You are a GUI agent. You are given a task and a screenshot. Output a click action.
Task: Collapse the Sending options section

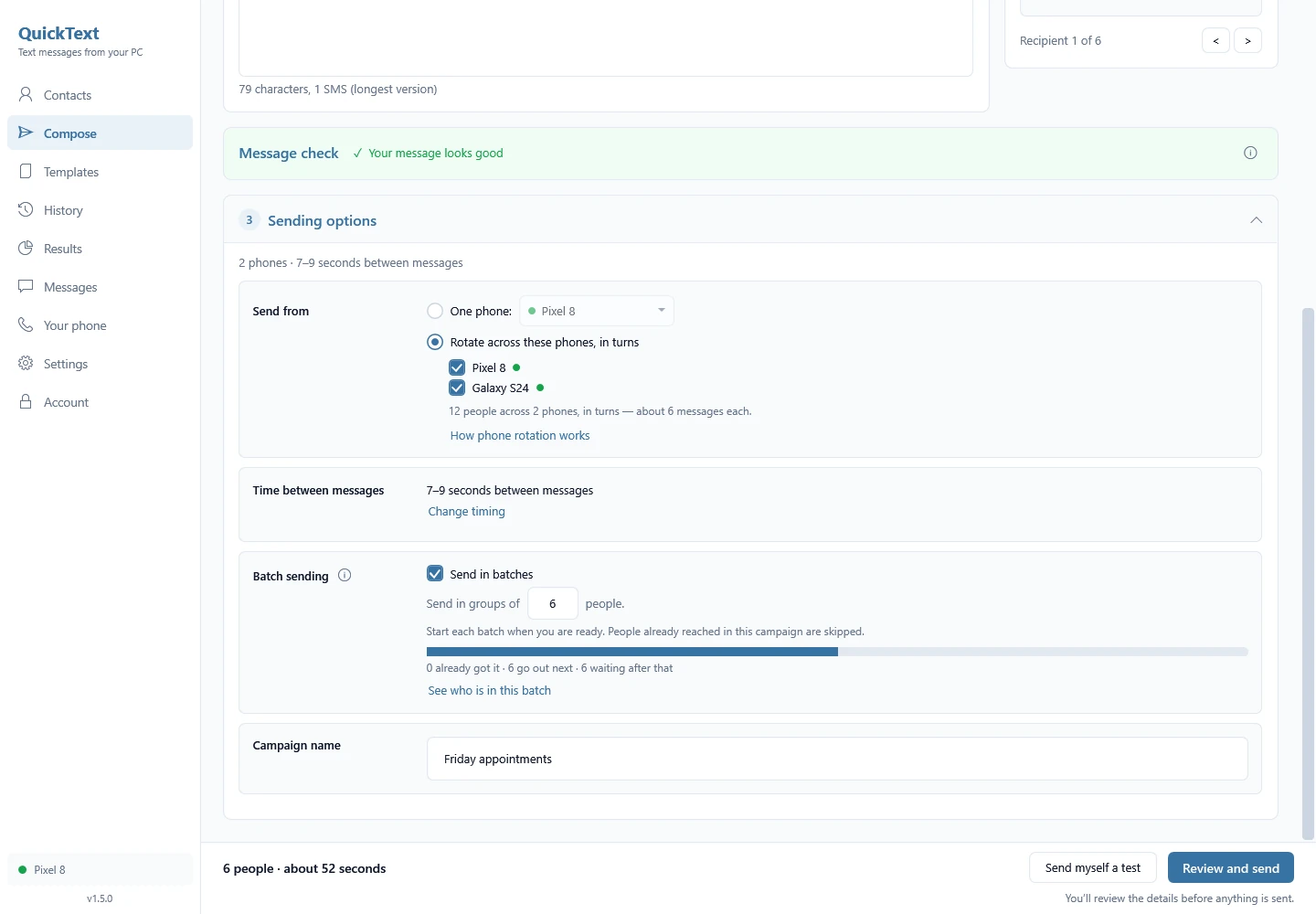click(1256, 220)
